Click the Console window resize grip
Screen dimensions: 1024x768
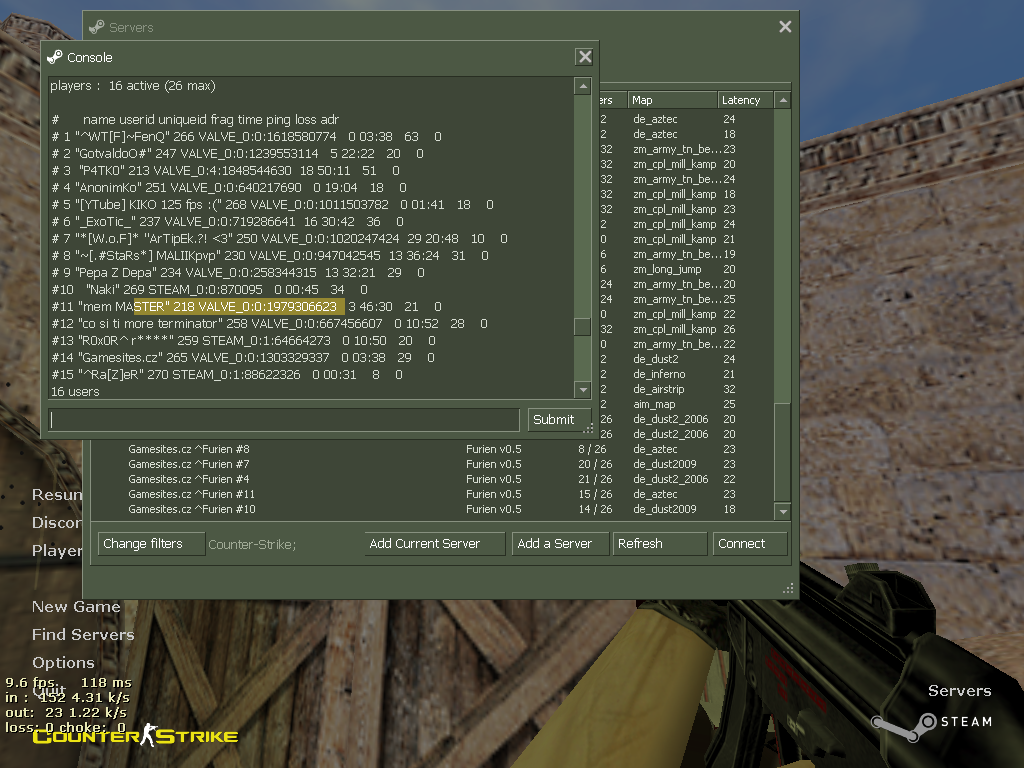point(589,429)
